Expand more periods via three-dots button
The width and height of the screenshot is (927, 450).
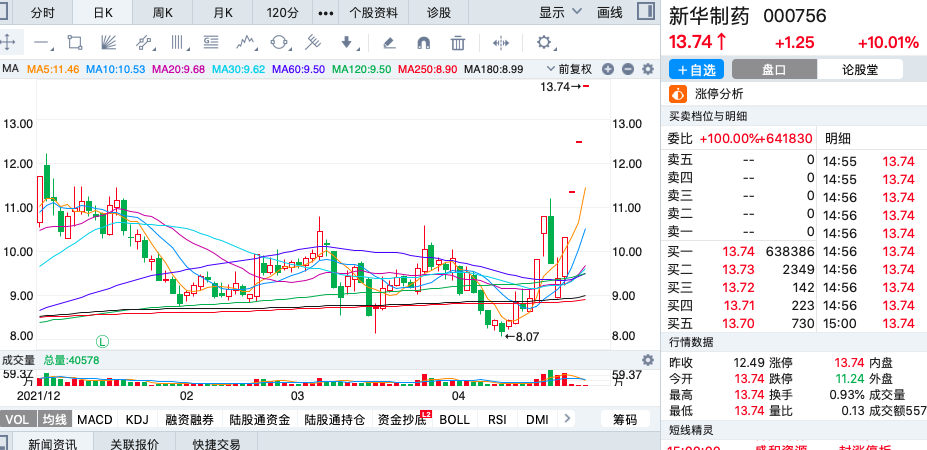point(325,12)
